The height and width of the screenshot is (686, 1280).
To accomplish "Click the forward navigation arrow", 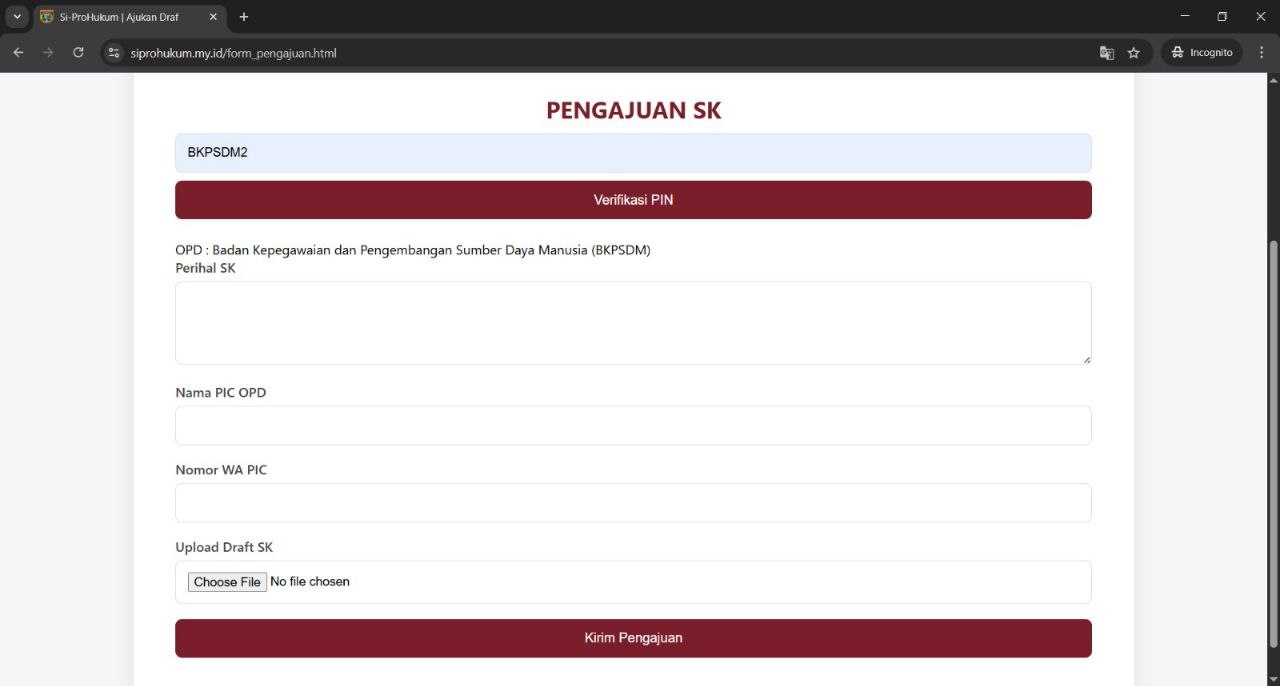I will click(x=47, y=52).
